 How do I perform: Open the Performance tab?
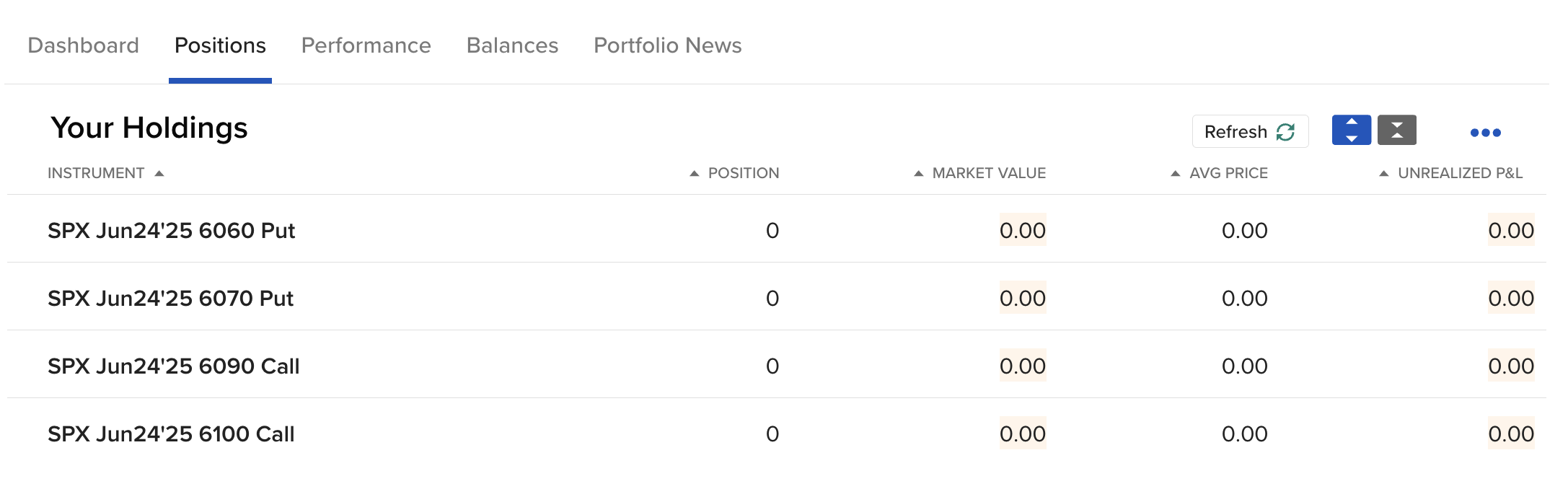tap(366, 45)
